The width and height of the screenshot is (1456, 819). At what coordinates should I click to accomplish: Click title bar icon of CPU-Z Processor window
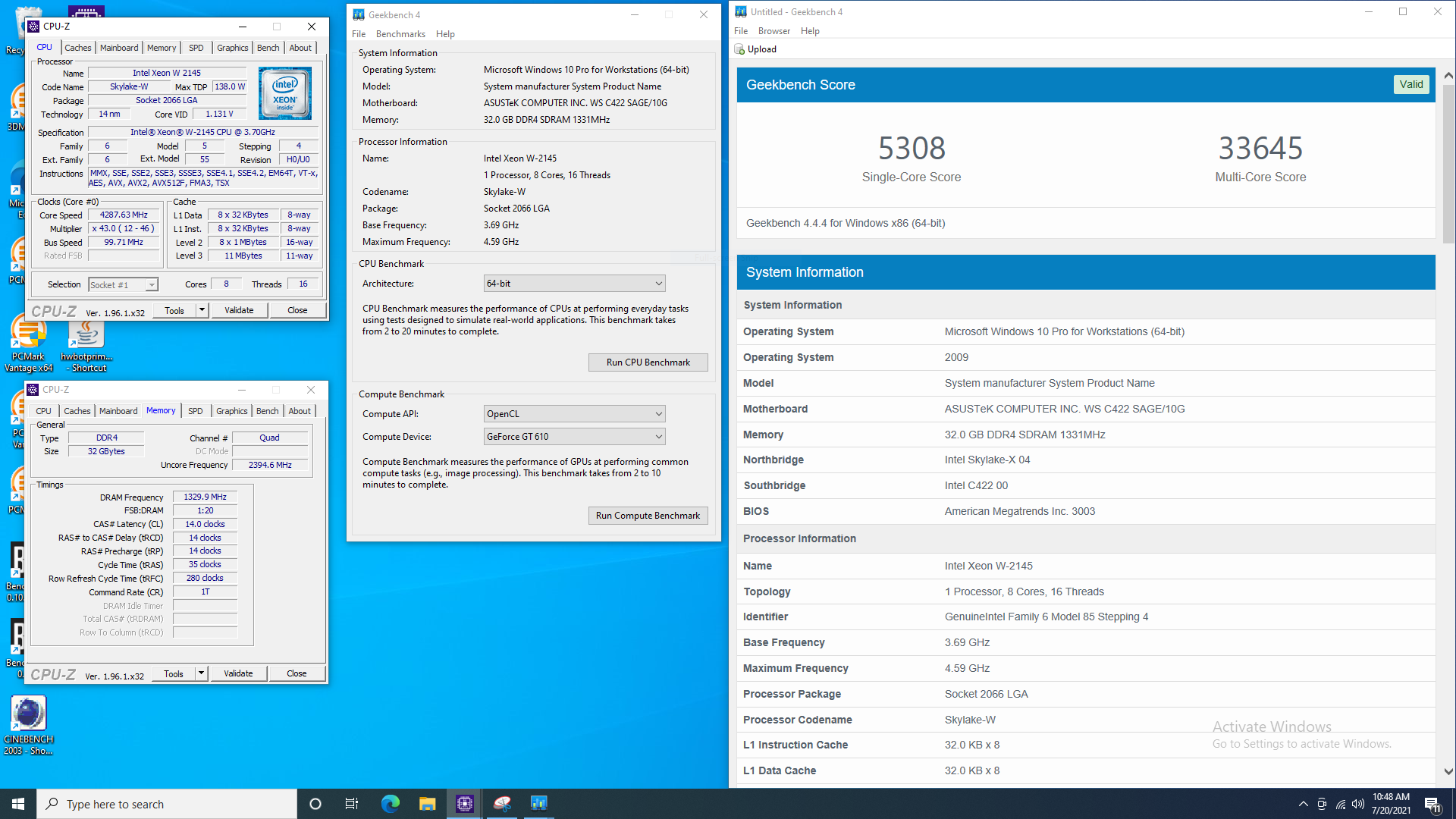pyautogui.click(x=33, y=27)
